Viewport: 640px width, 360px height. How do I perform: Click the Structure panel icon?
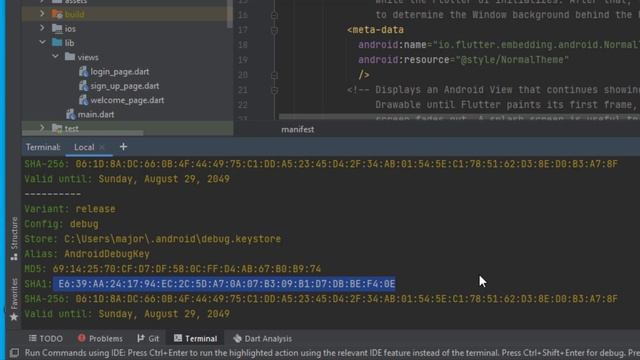tap(14, 256)
